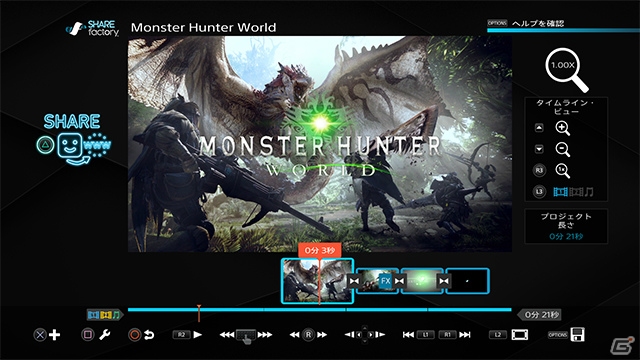Select music note track view icon
The height and width of the screenshot is (360, 640).
click(x=589, y=192)
